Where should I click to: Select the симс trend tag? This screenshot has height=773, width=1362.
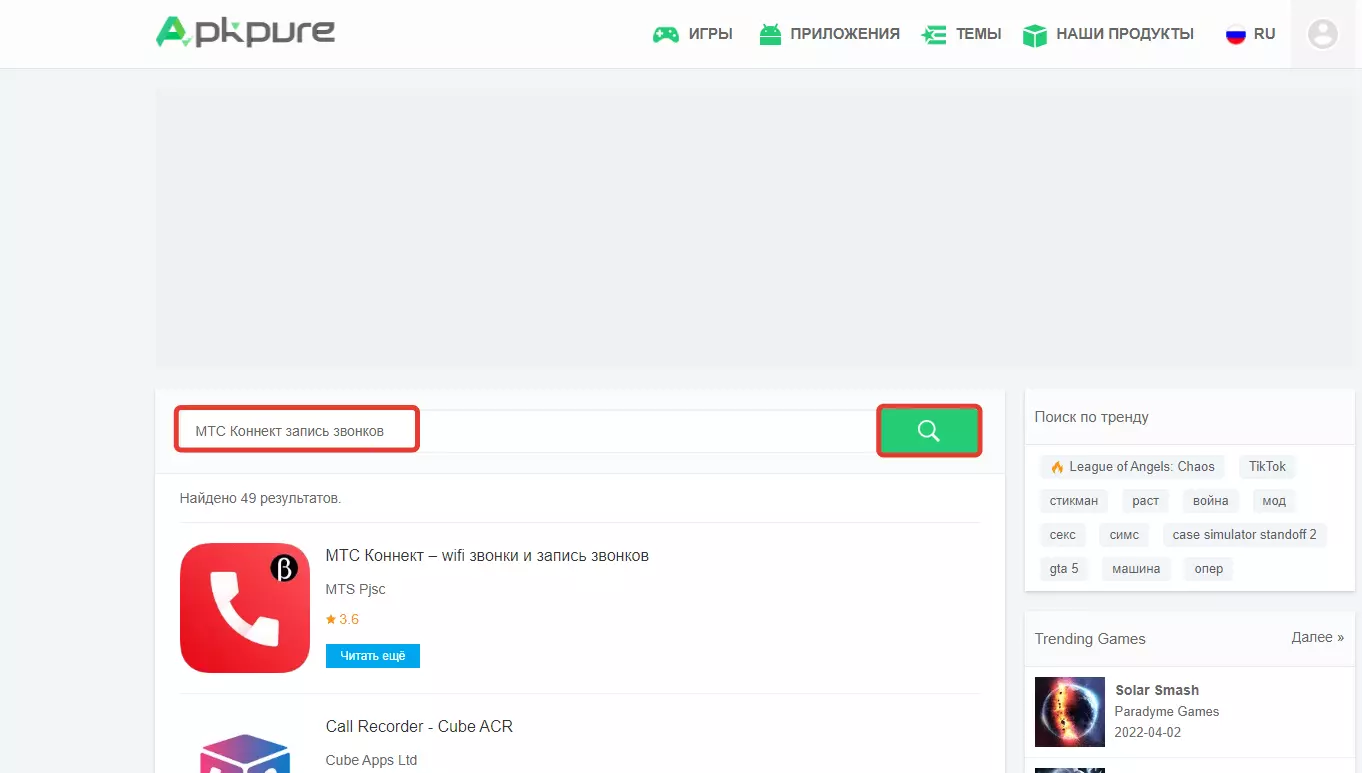click(x=1124, y=535)
